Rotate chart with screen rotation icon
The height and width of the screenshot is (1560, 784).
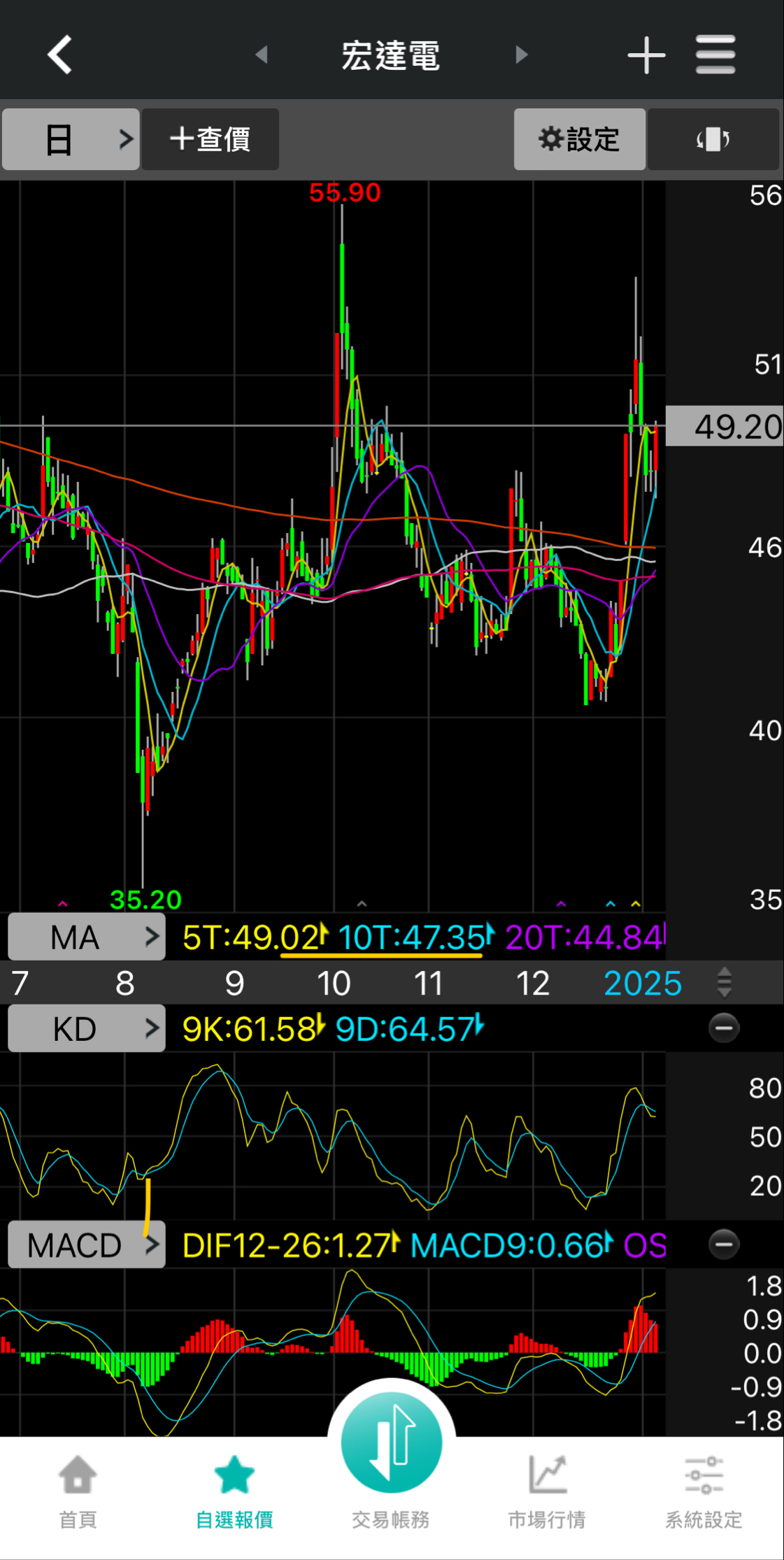(713, 139)
